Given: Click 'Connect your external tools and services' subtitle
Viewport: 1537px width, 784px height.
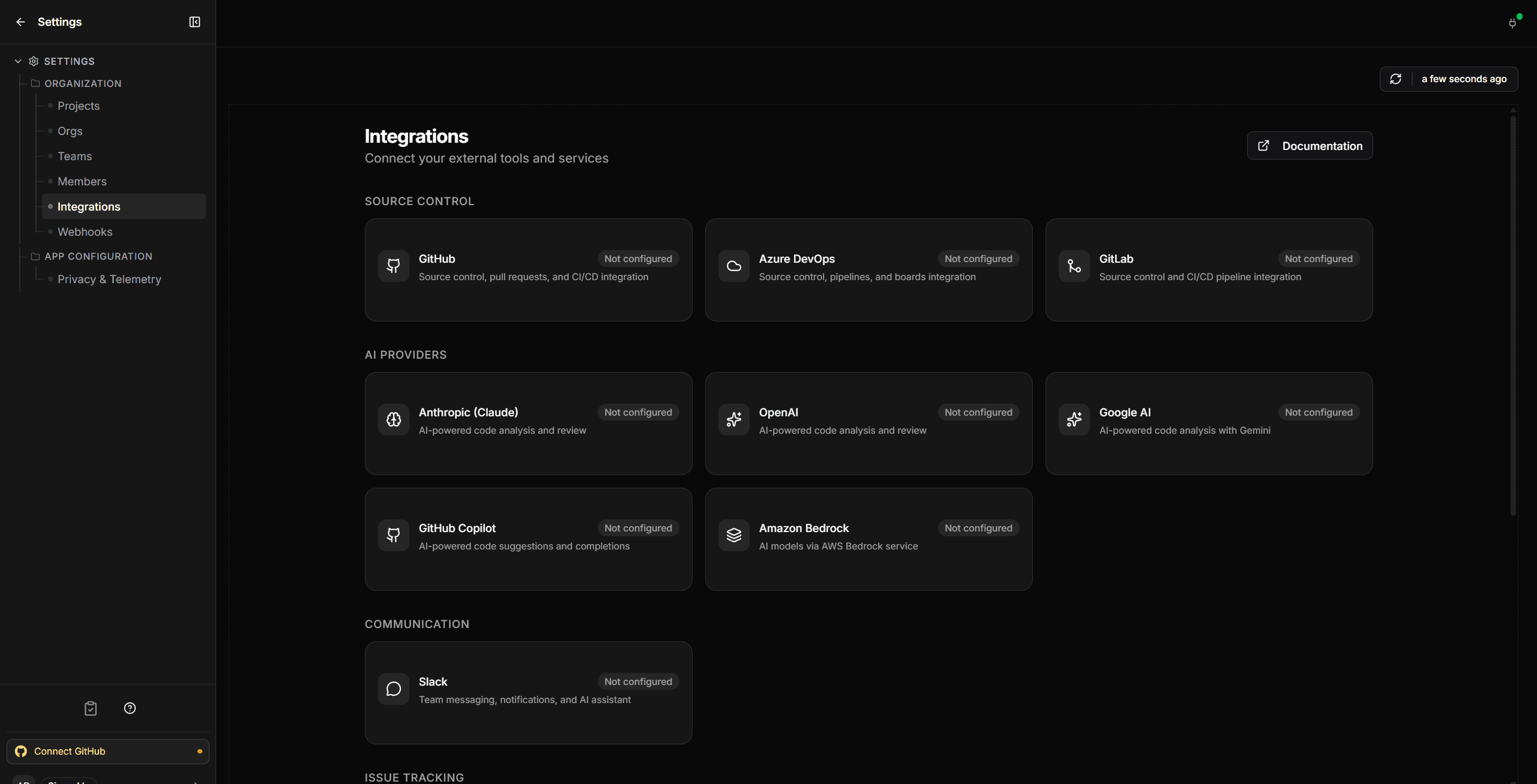Looking at the screenshot, I should [x=487, y=158].
